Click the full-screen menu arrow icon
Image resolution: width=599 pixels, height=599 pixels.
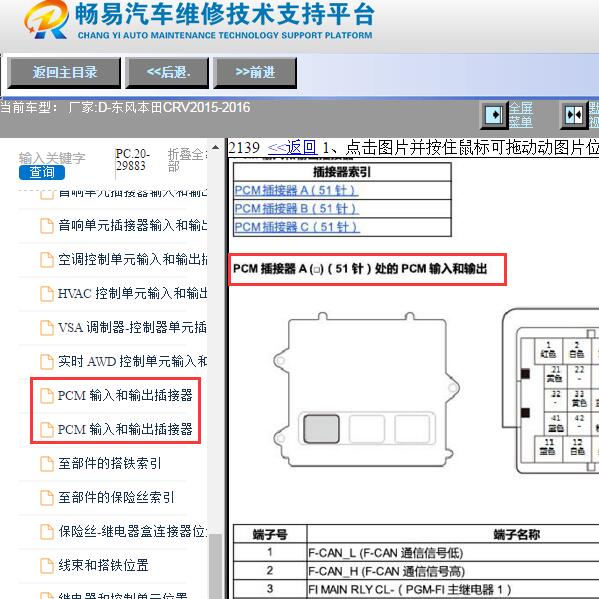(494, 115)
